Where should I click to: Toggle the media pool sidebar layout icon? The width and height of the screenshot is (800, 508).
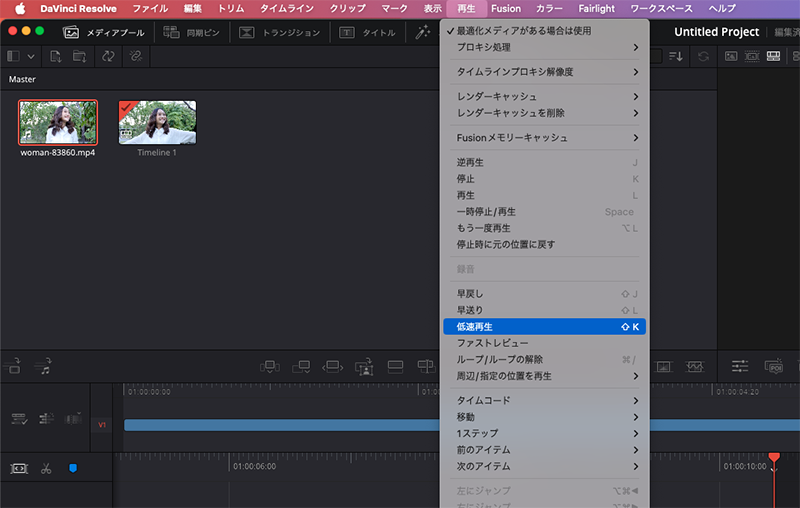13,56
